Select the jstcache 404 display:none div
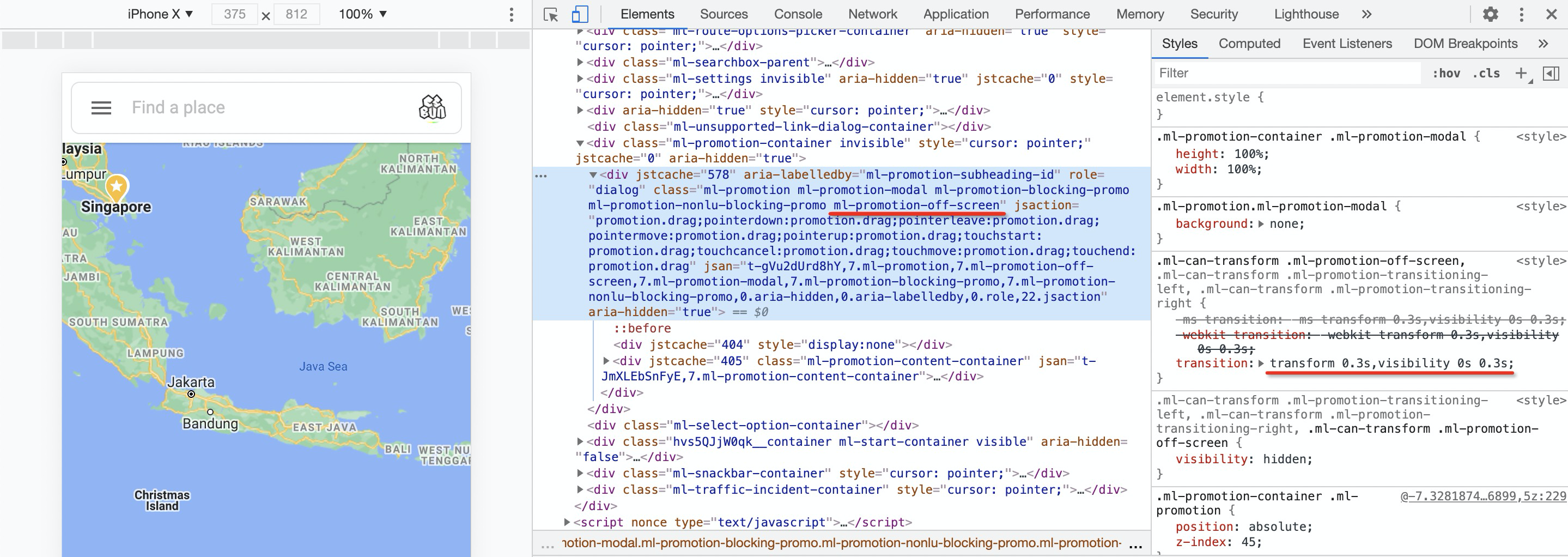Viewport: 1568px width, 557px height. 783,344
